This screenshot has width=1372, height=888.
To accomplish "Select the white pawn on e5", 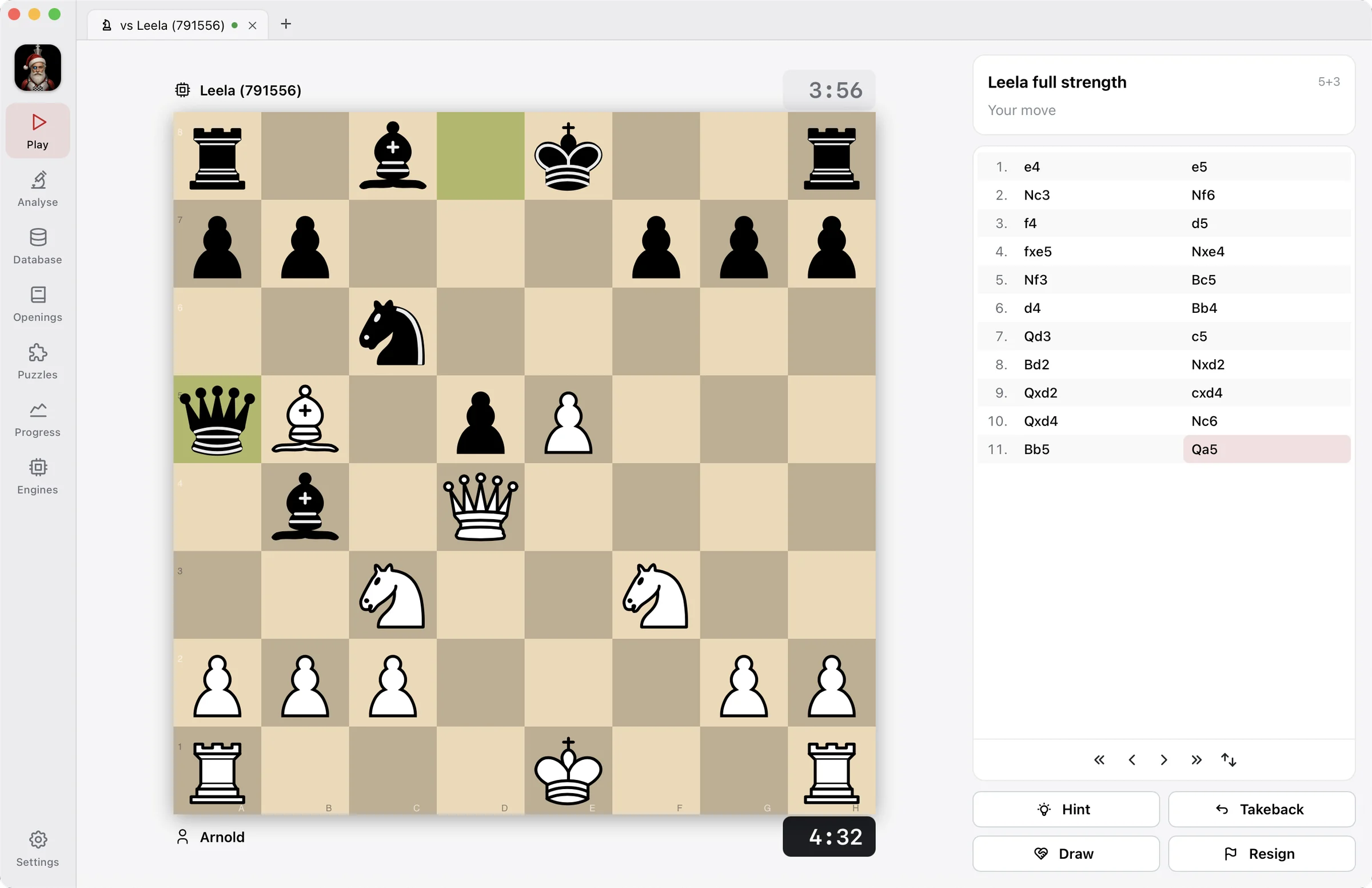I will click(568, 420).
